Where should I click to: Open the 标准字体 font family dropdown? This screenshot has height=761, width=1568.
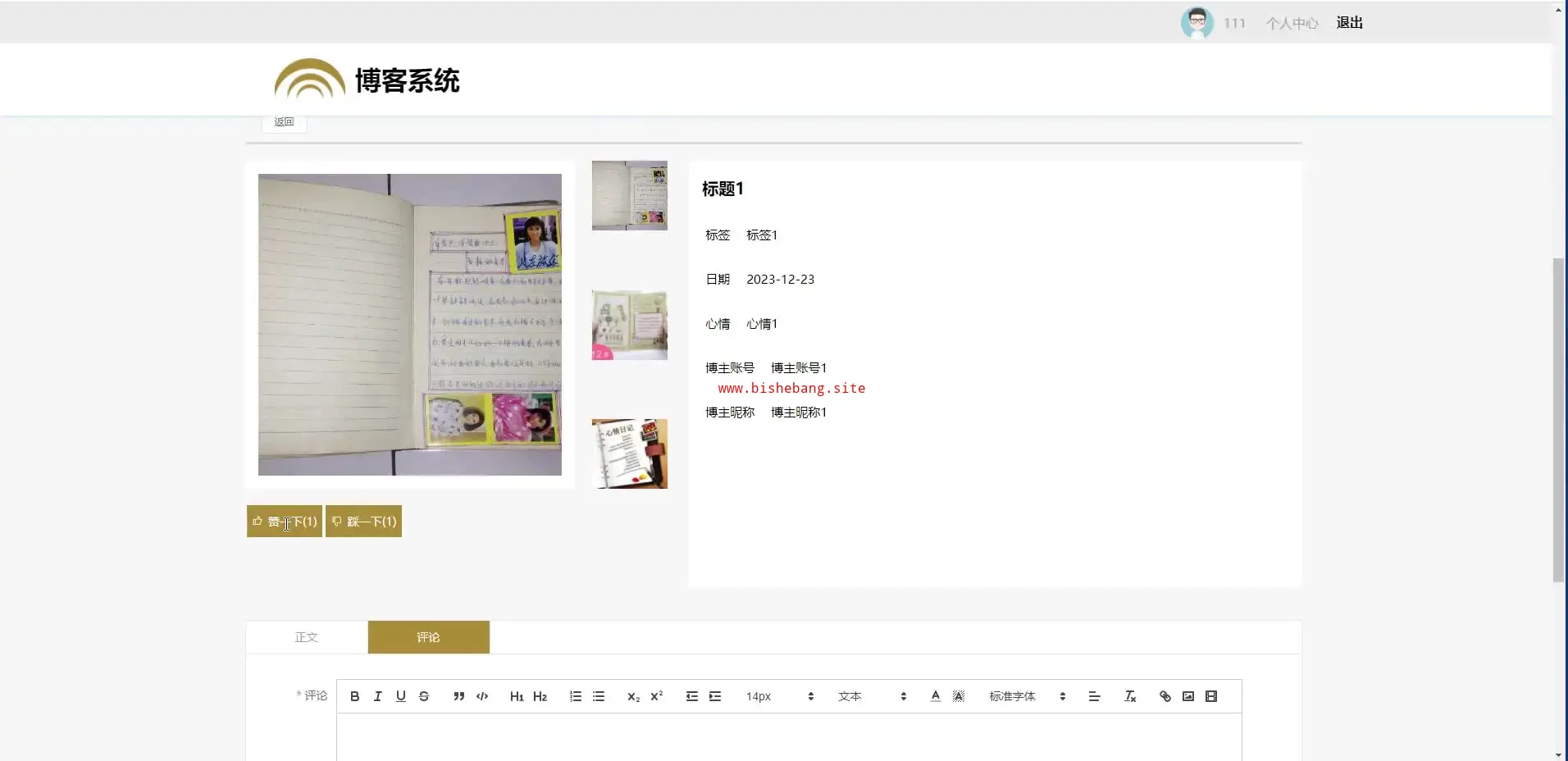1026,696
